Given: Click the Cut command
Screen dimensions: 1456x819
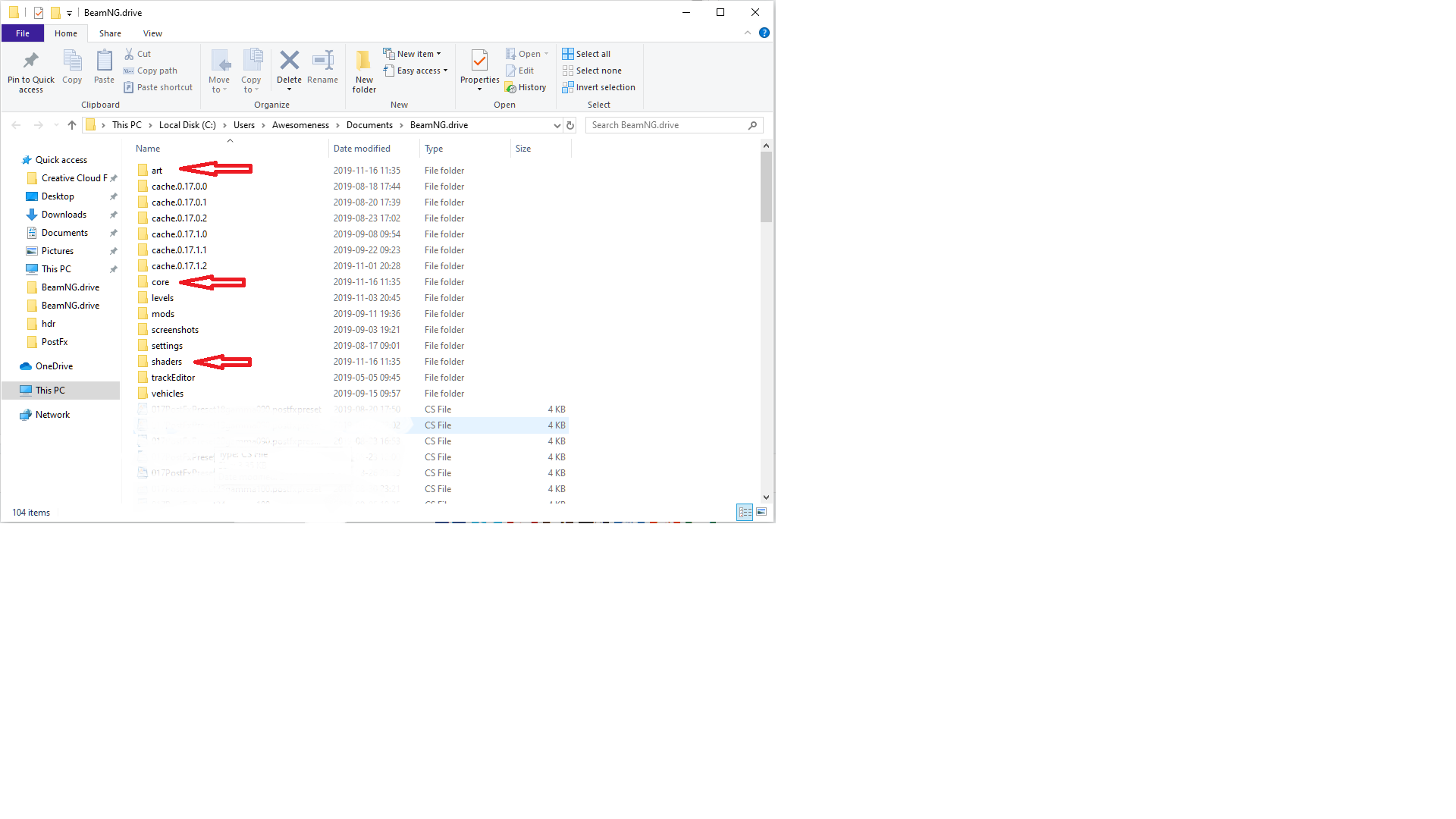Looking at the screenshot, I should pyautogui.click(x=137, y=54).
